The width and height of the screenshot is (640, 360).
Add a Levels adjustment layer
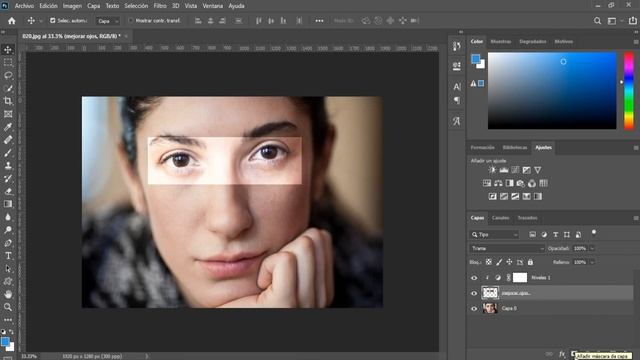(x=504, y=170)
